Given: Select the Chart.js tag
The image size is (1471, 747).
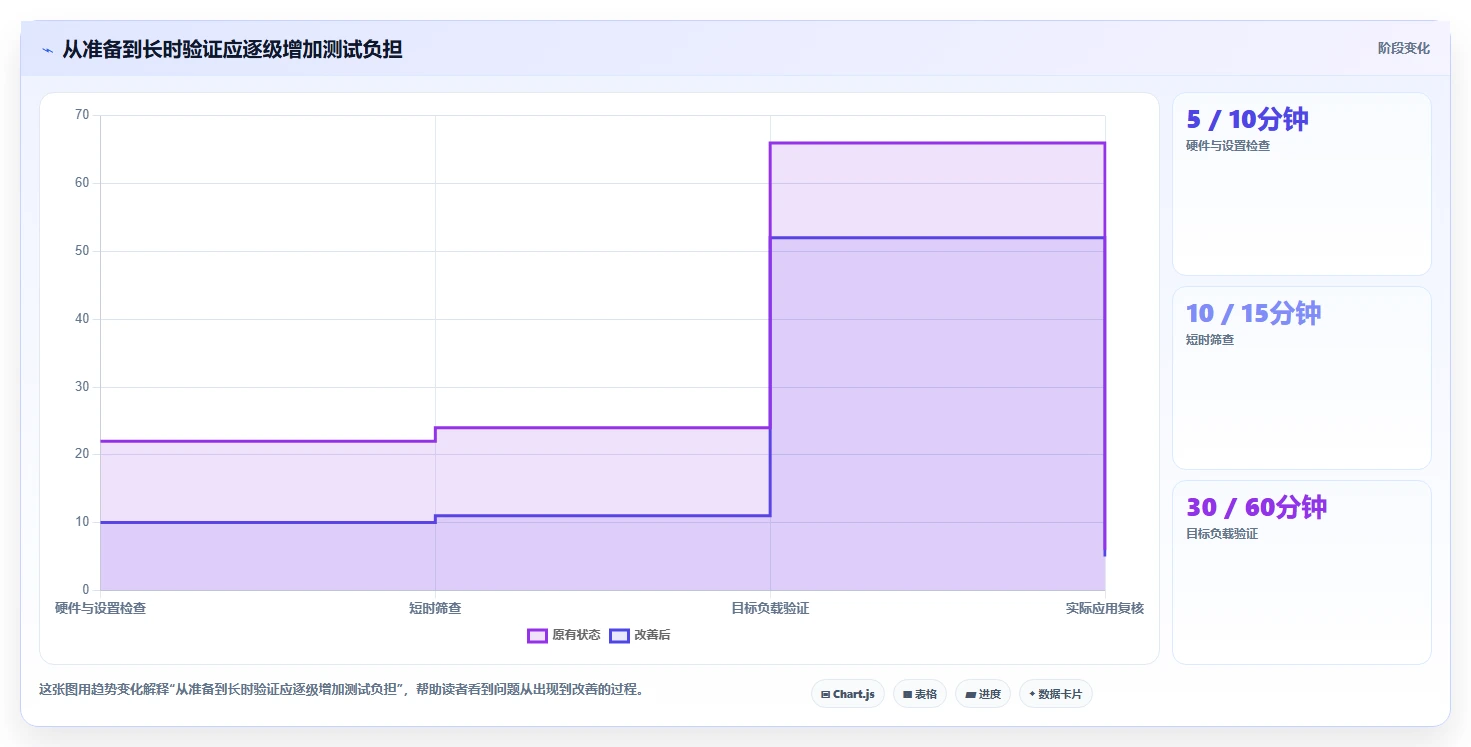Looking at the screenshot, I should (848, 694).
